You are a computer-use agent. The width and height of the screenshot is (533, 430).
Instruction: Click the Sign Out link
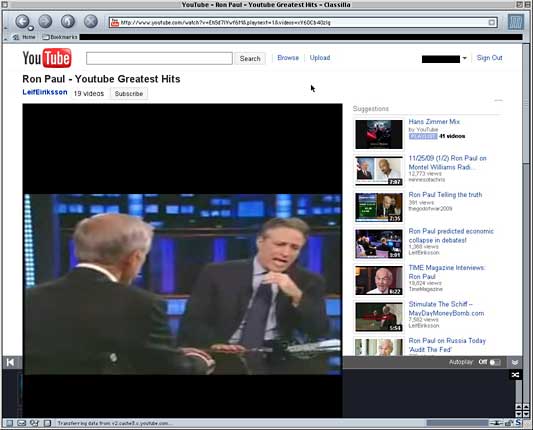(489, 58)
